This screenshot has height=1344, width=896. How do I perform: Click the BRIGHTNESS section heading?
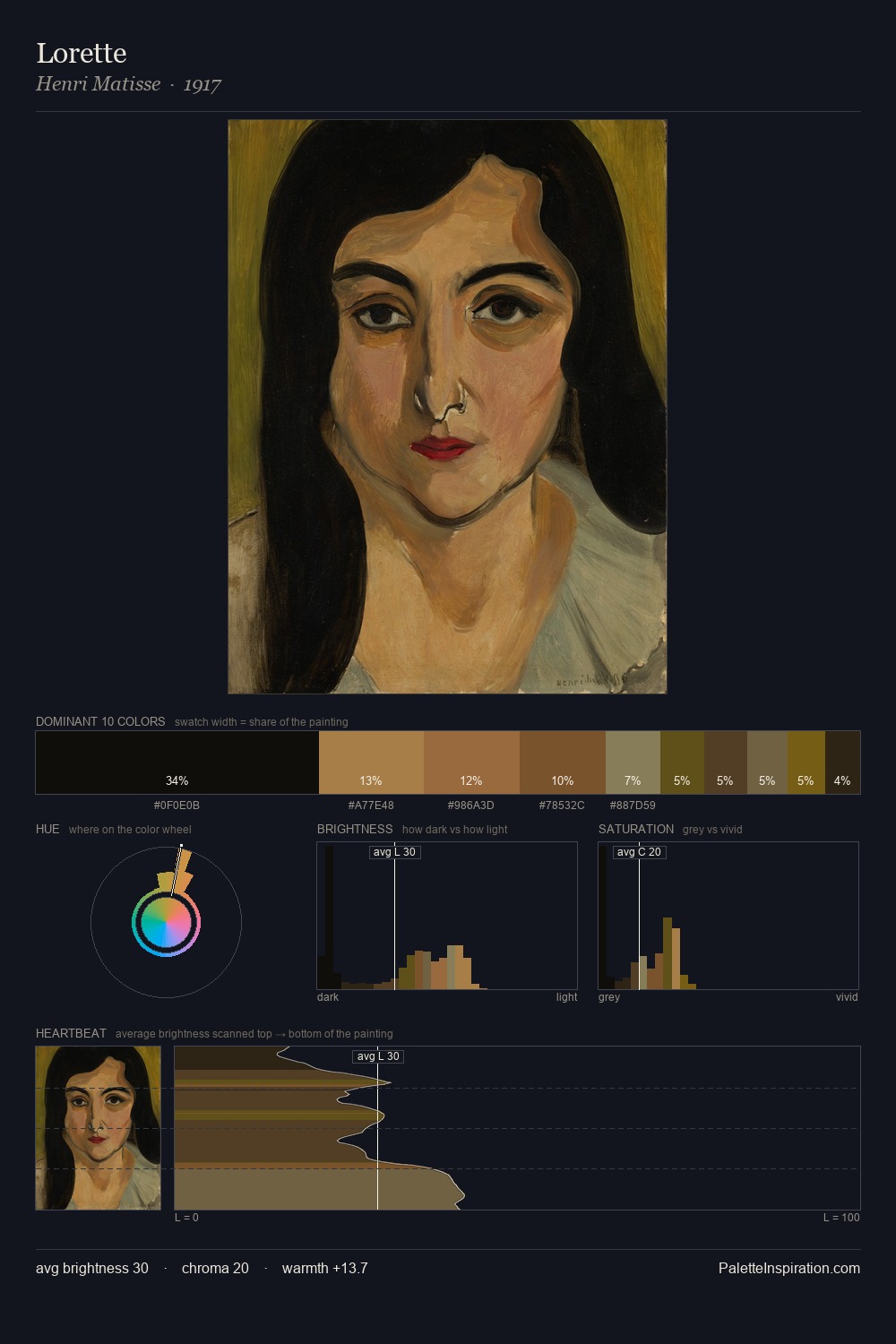click(x=355, y=829)
